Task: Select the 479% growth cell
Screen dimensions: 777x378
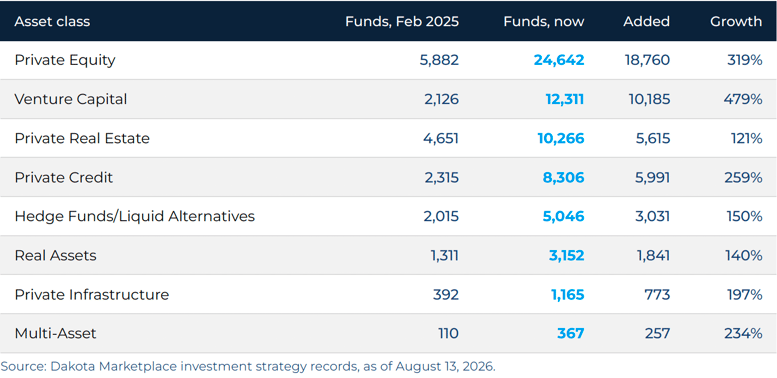Action: click(743, 99)
